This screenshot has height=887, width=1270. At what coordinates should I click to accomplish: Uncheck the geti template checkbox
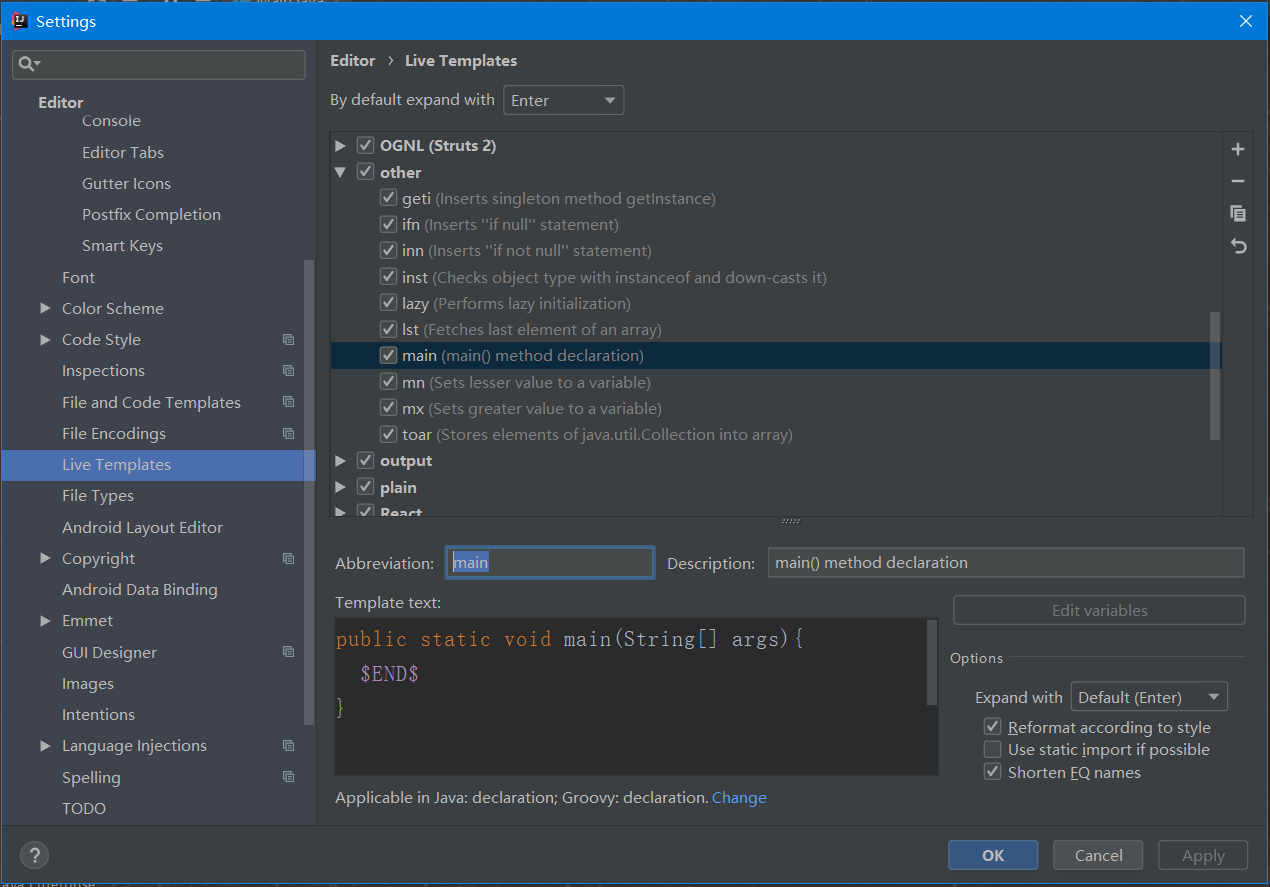[x=388, y=198]
